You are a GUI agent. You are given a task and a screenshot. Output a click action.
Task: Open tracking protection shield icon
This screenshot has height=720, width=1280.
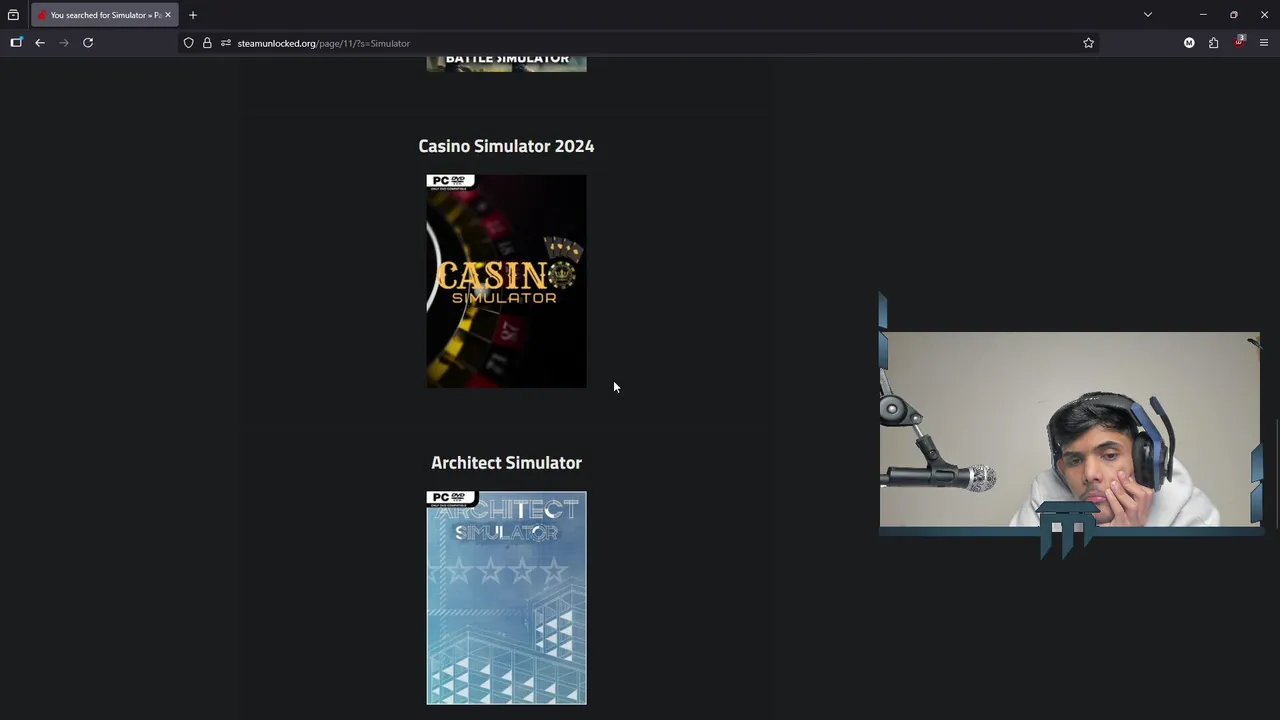point(188,43)
